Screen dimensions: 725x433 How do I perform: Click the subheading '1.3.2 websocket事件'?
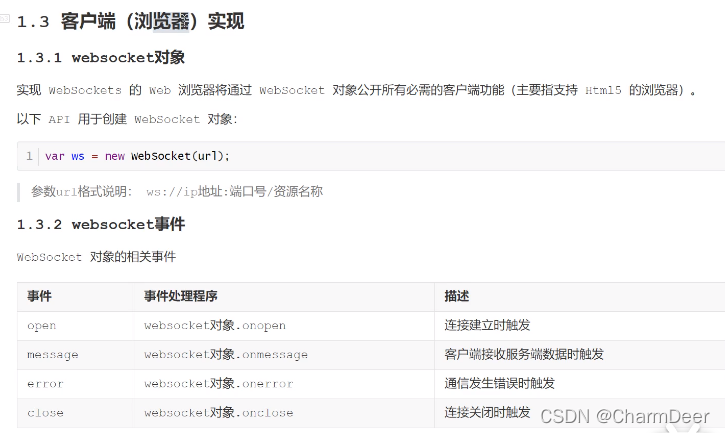pos(101,224)
